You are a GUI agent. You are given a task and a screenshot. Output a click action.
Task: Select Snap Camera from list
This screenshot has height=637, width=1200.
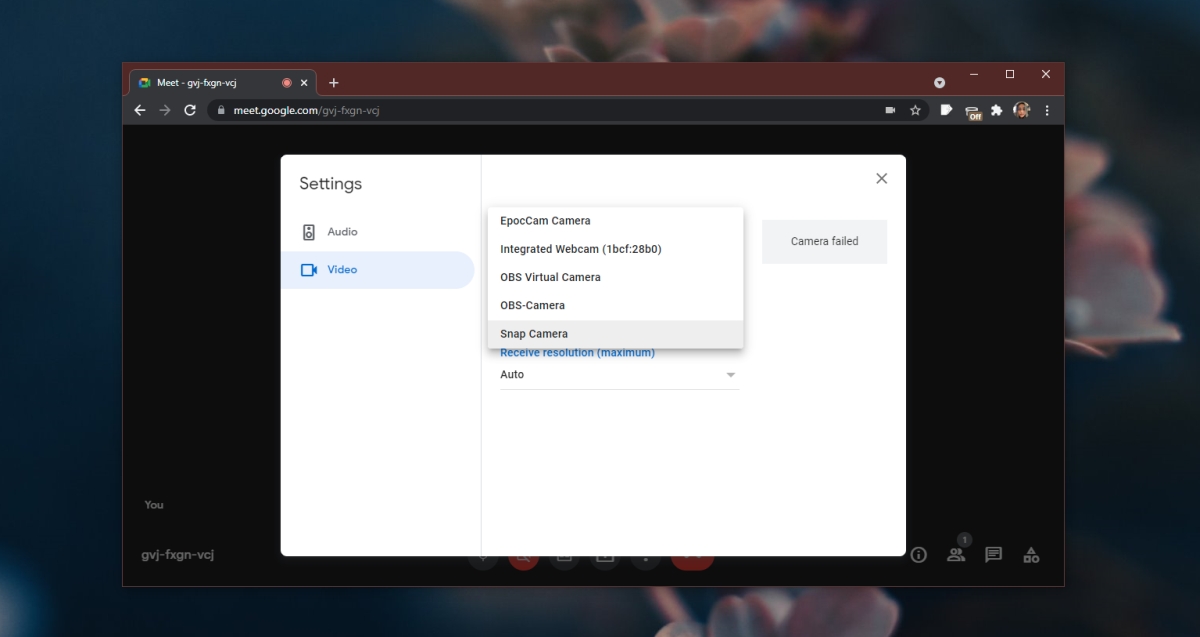tap(615, 334)
